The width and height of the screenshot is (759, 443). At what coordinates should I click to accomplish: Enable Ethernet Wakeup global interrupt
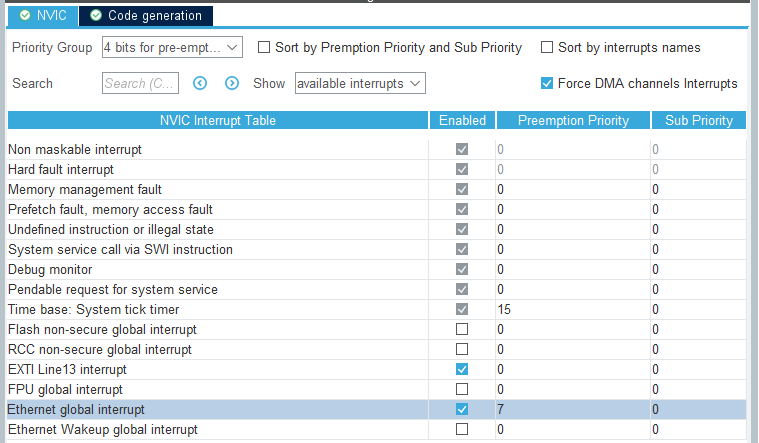point(461,429)
